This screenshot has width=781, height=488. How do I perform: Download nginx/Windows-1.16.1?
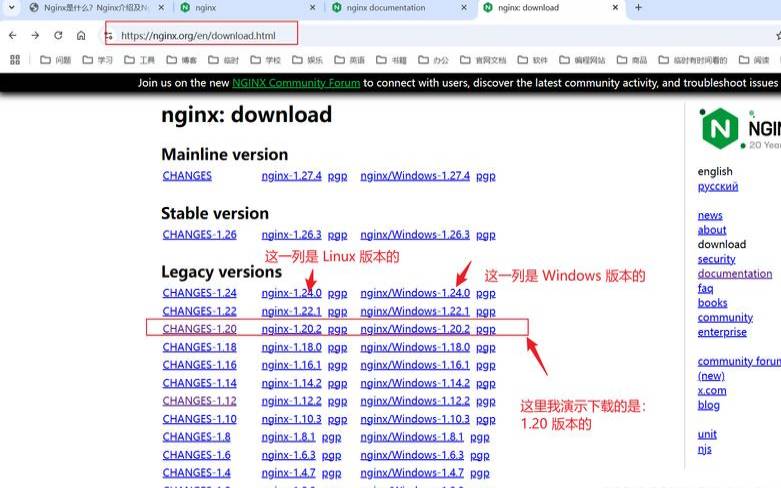pyautogui.click(x=415, y=365)
